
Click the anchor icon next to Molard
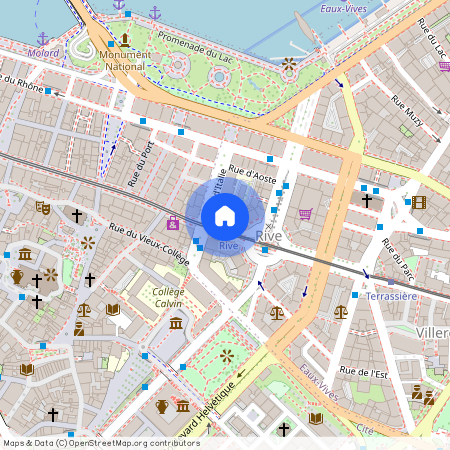tap(43, 39)
